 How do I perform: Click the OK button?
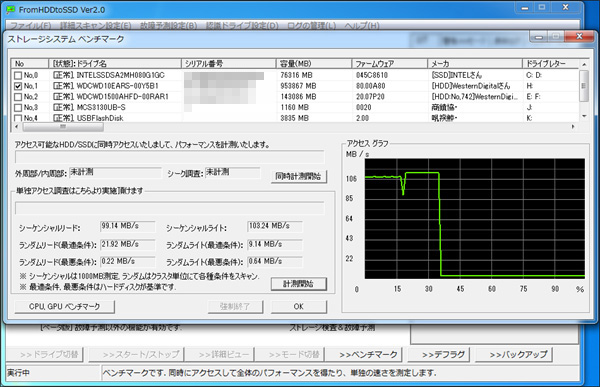pos(298,307)
